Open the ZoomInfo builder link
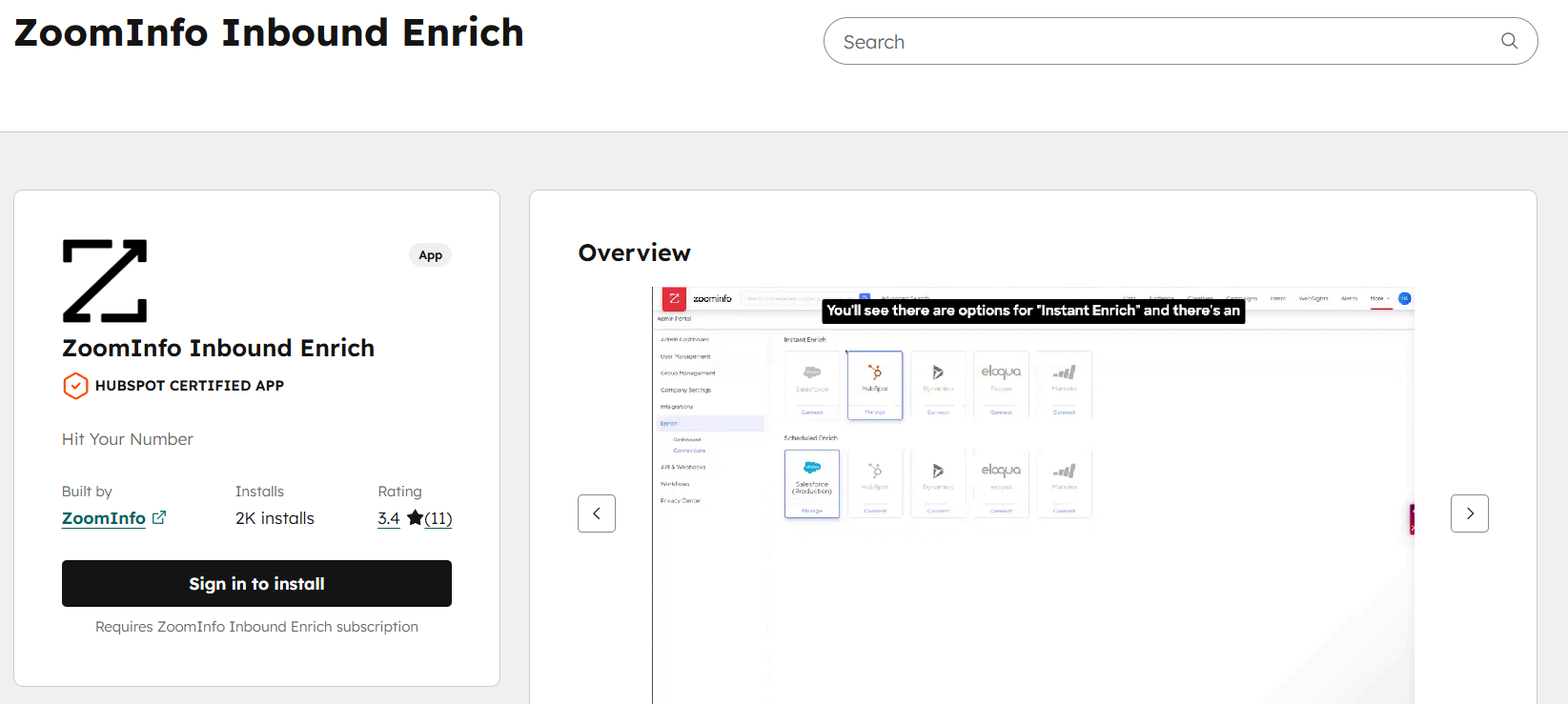The height and width of the screenshot is (704, 1568). [104, 518]
